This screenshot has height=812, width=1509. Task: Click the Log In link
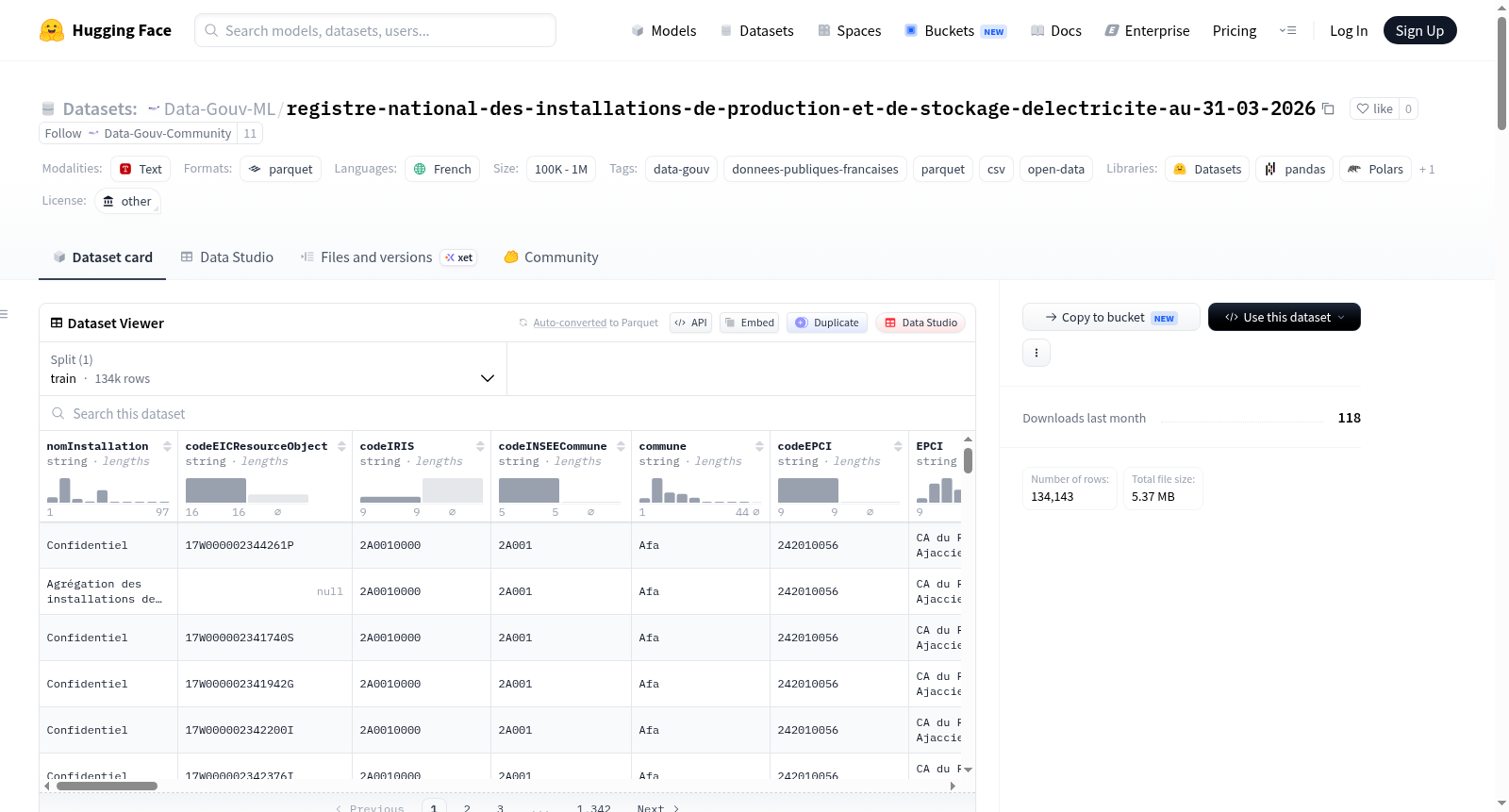1349,30
